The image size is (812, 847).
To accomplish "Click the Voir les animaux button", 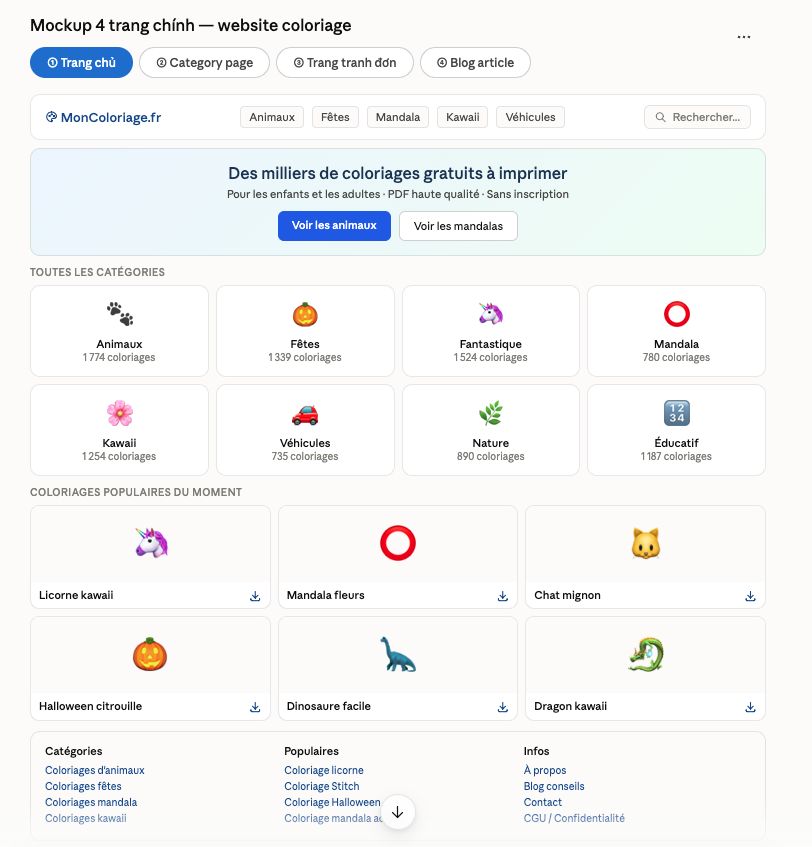I will pos(334,226).
